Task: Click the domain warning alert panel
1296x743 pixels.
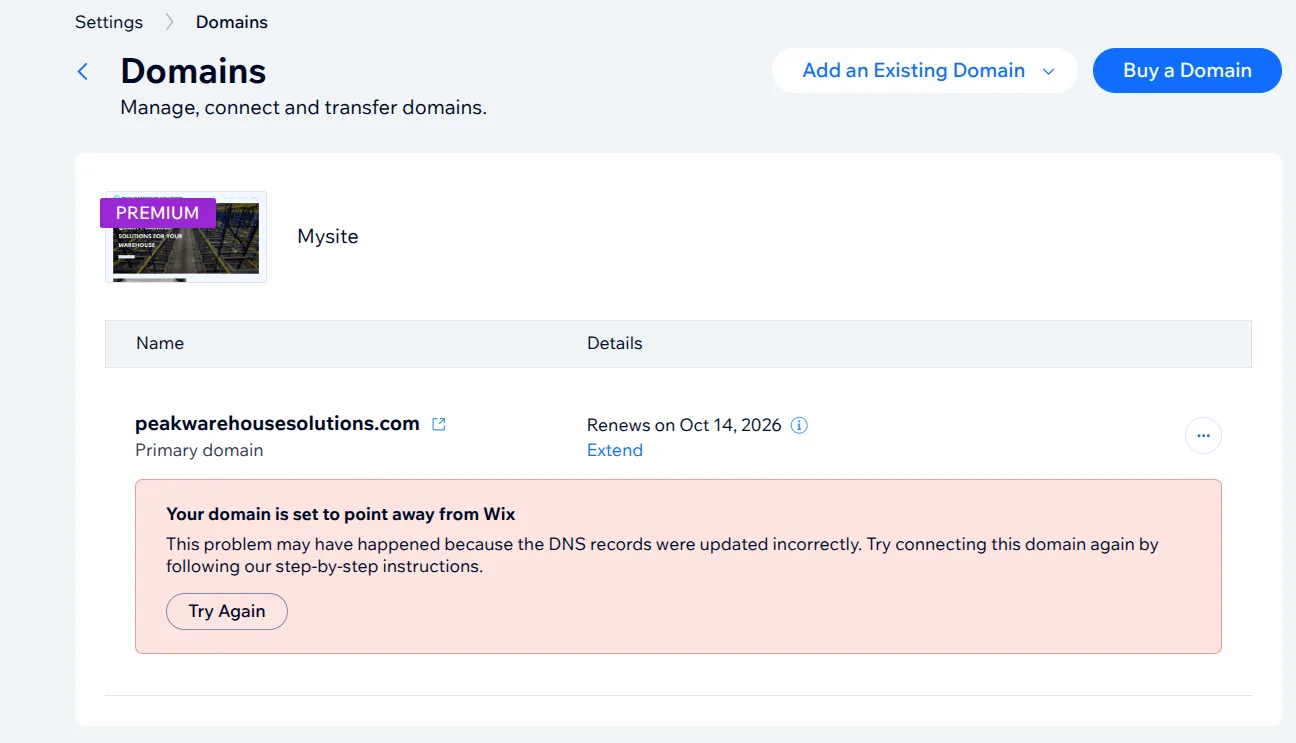Action: pyautogui.click(x=678, y=566)
